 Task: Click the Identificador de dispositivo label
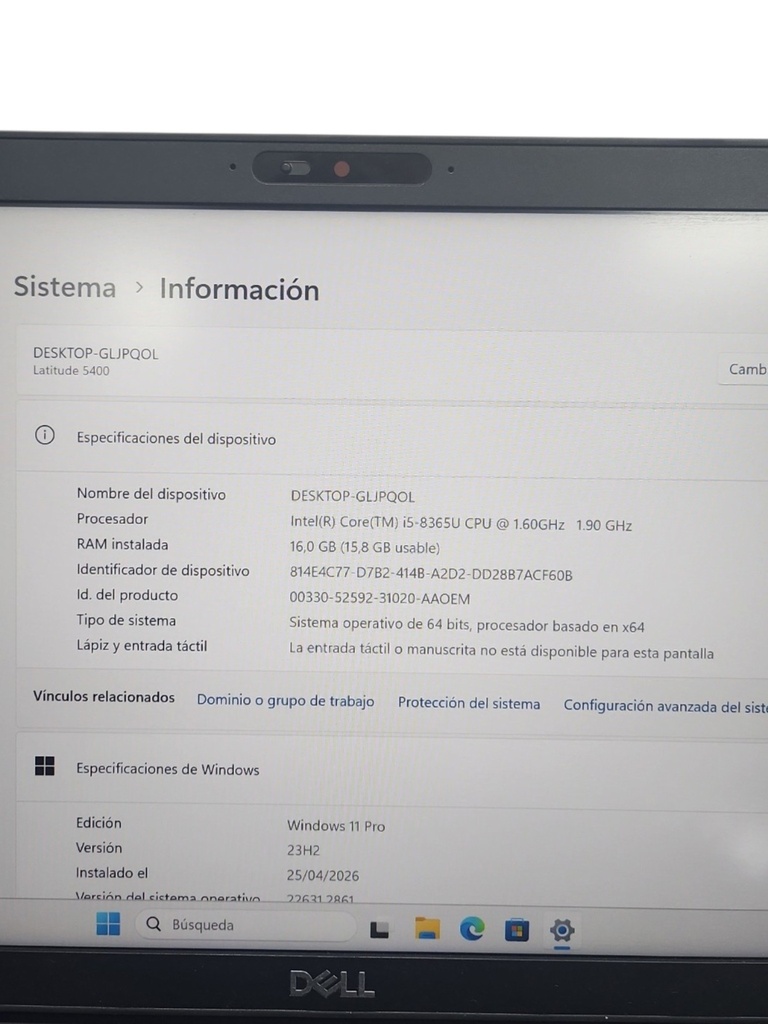tap(163, 570)
